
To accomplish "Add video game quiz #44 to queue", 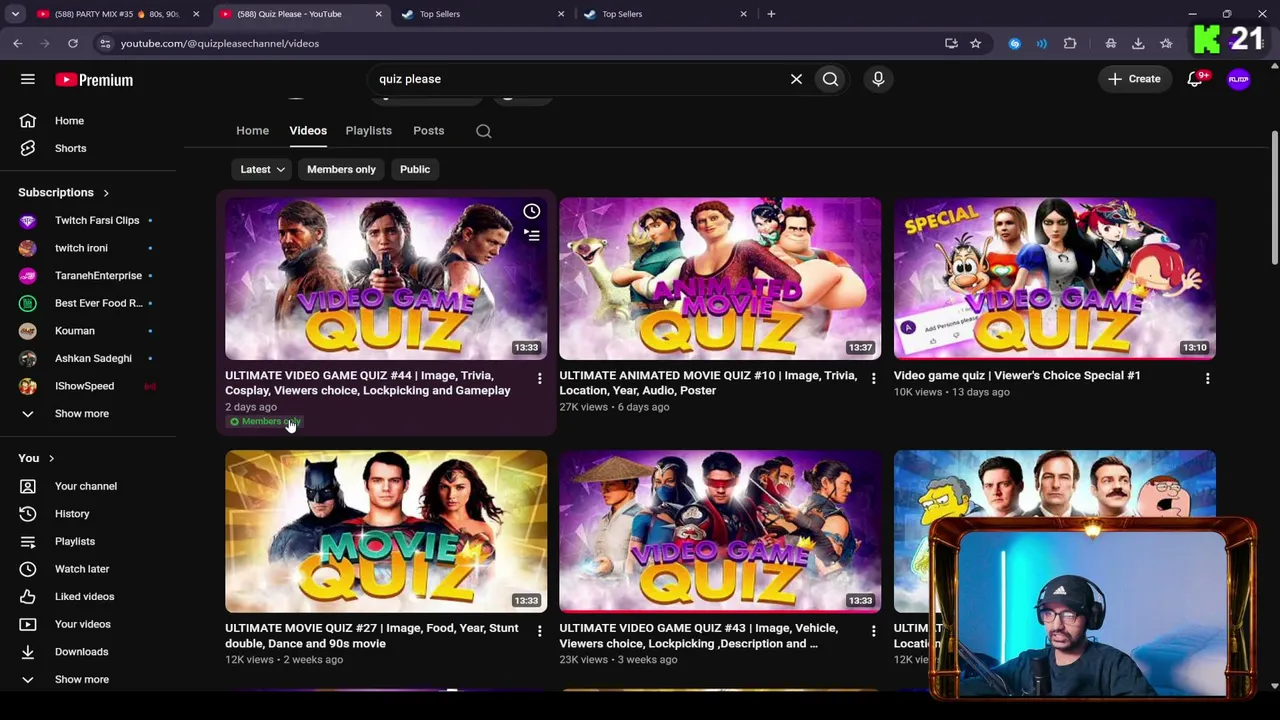I will [532, 235].
